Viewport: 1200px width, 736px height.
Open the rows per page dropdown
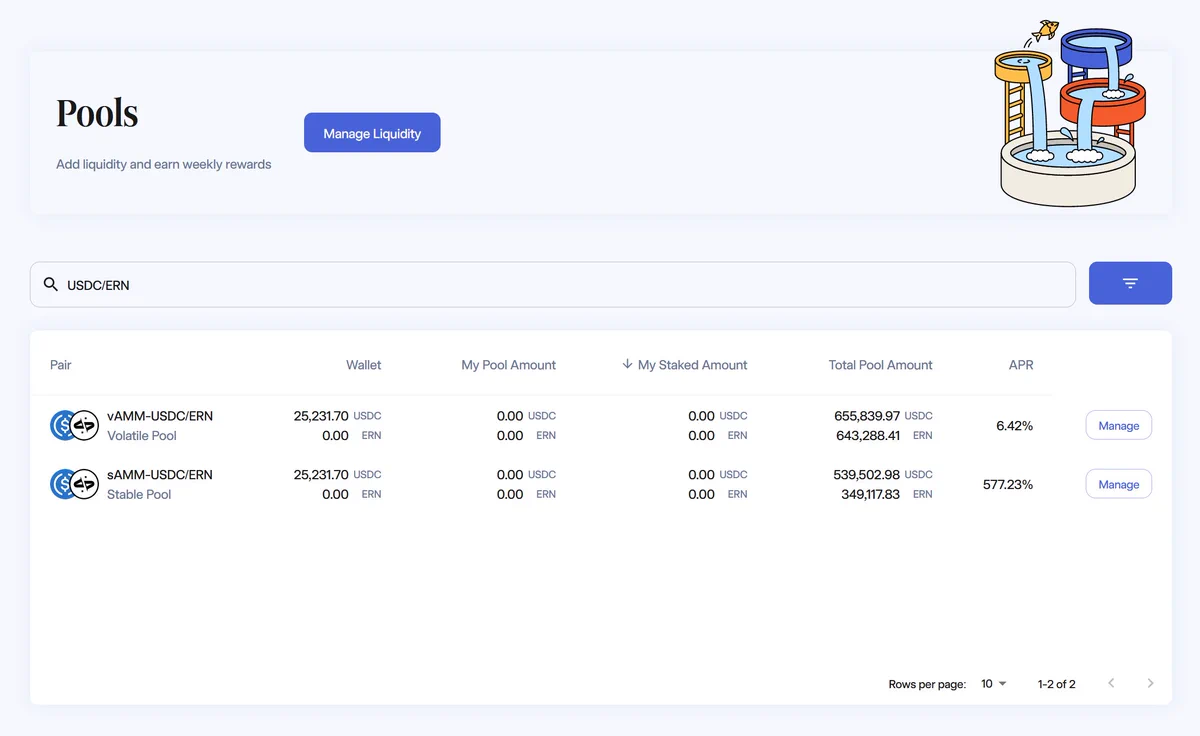[994, 684]
